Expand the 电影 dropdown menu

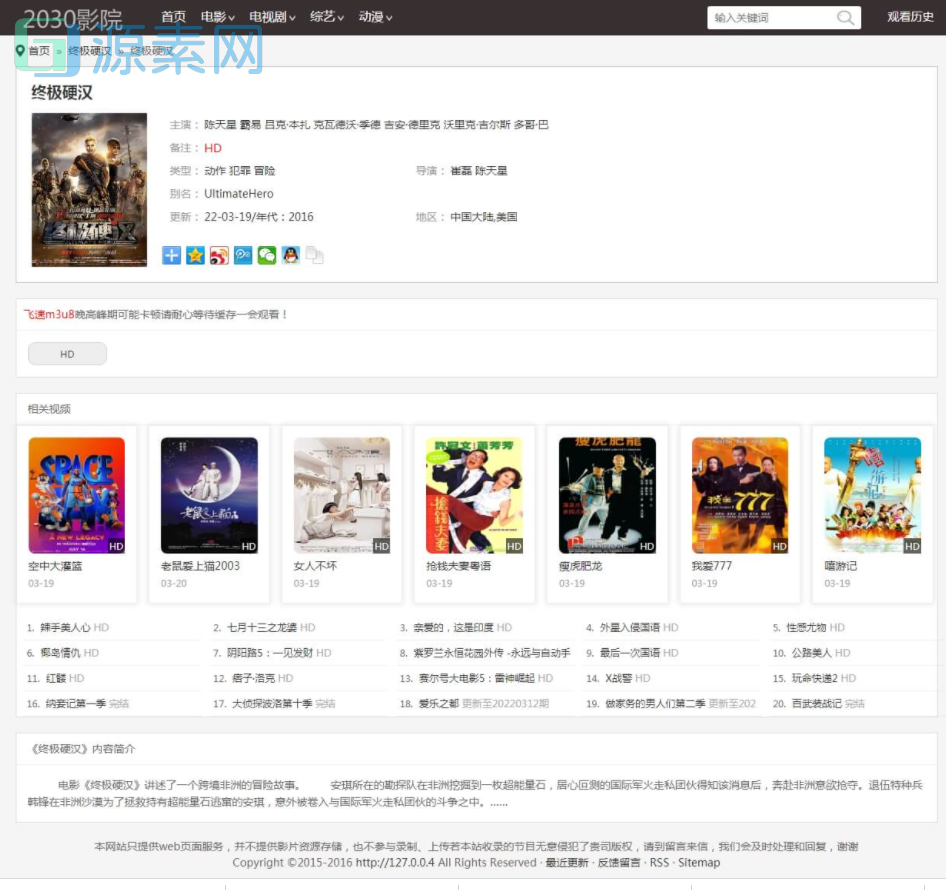click(215, 17)
